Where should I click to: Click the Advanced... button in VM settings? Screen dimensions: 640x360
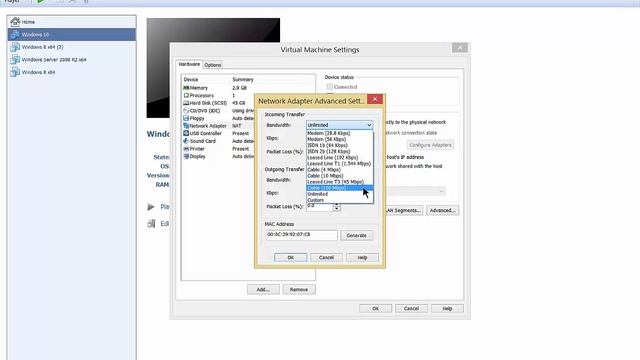pos(442,210)
